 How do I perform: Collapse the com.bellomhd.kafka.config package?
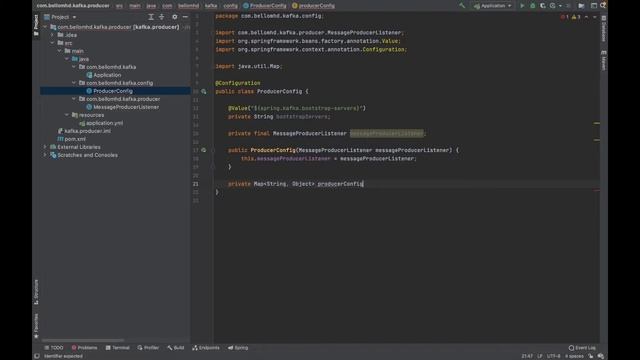(74, 83)
